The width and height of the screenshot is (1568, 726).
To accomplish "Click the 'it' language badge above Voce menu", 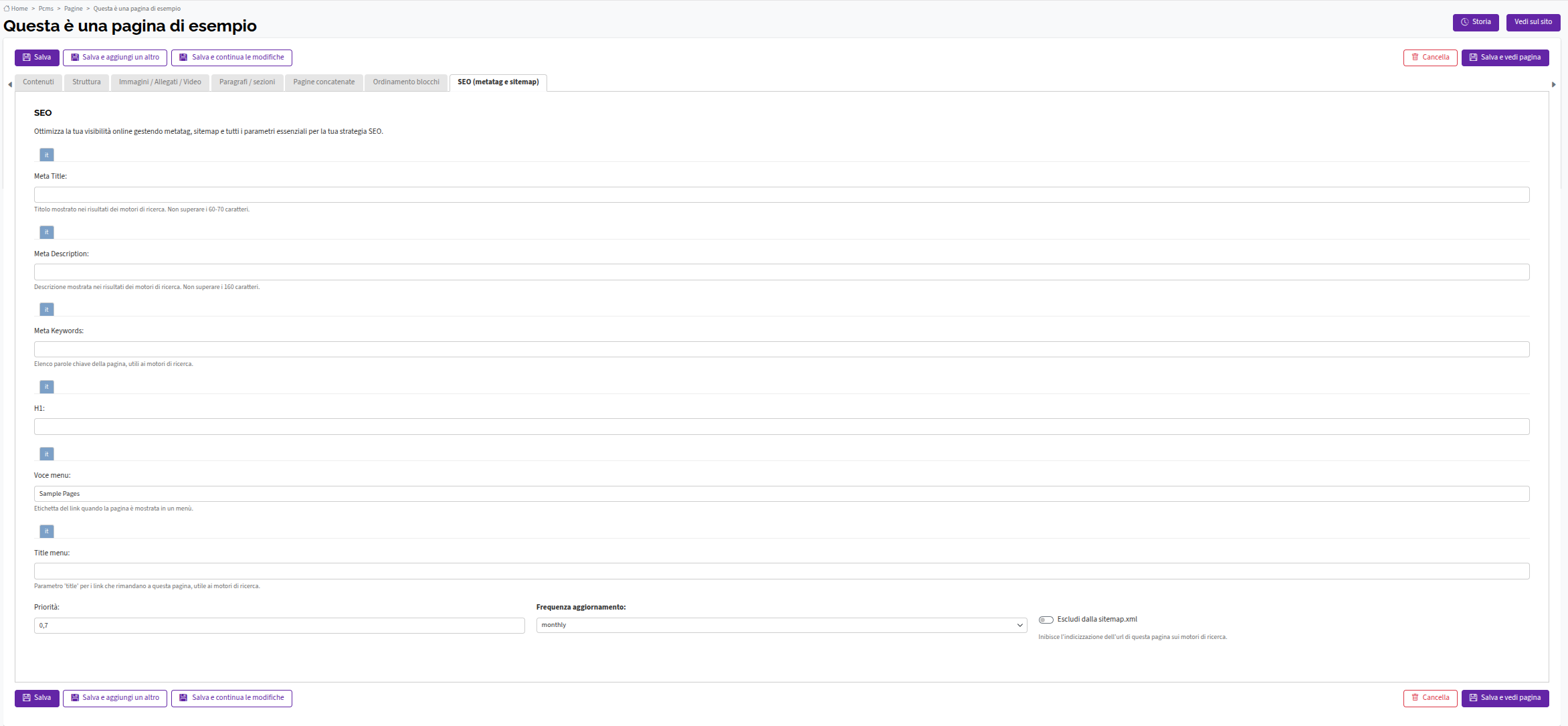I will 47,454.
